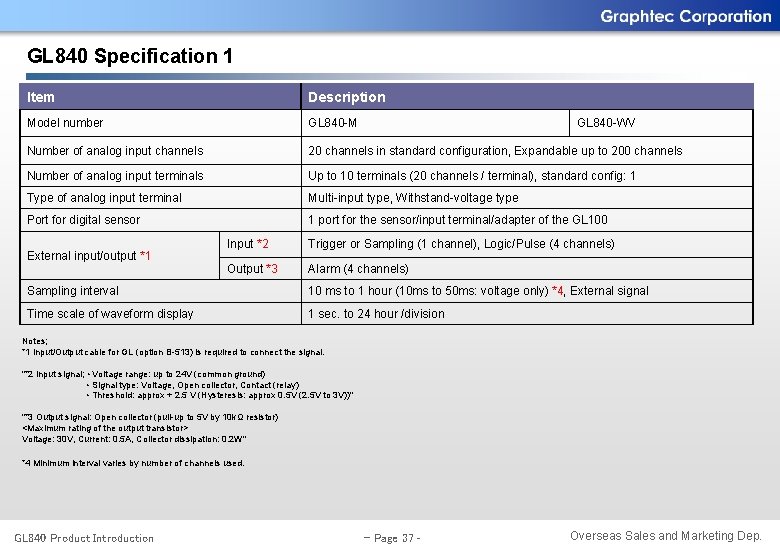
Task: Click 'Overseas Sales and Marketing Dep.' footer
Action: pos(666,536)
